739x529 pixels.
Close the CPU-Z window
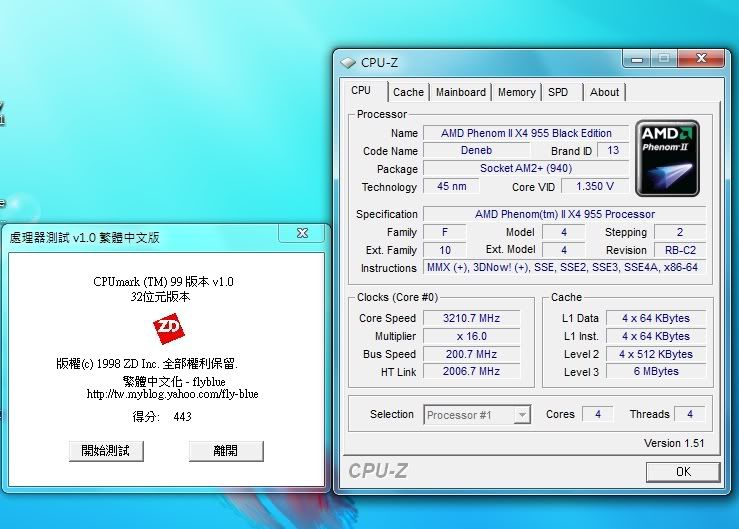coord(701,58)
